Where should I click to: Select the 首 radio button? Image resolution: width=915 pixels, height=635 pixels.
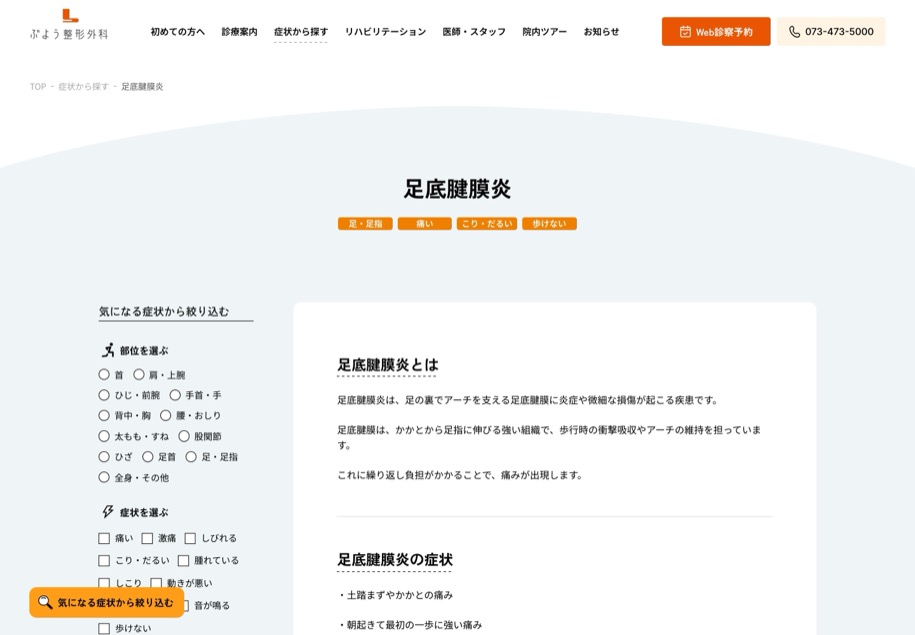point(104,374)
